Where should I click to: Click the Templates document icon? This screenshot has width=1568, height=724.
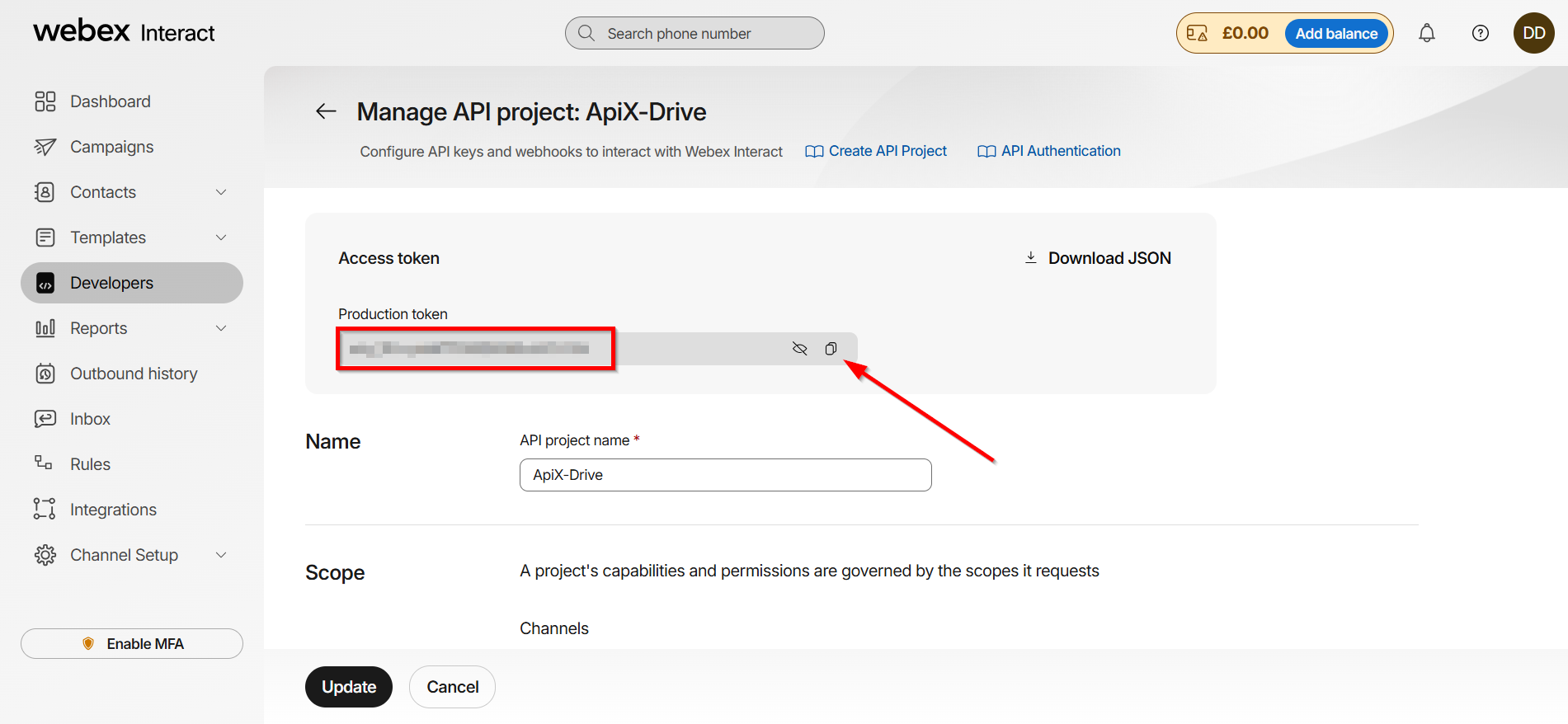[x=45, y=237]
